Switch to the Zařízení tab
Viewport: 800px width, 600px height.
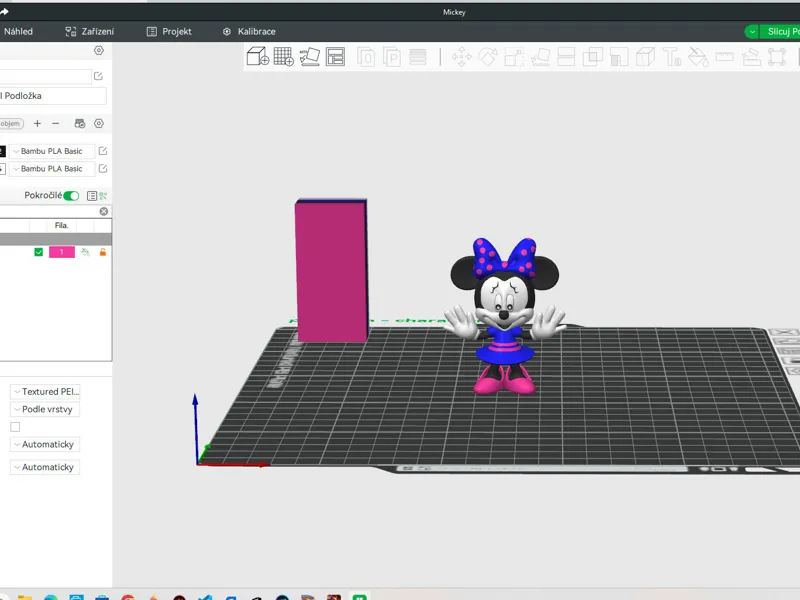coord(90,32)
